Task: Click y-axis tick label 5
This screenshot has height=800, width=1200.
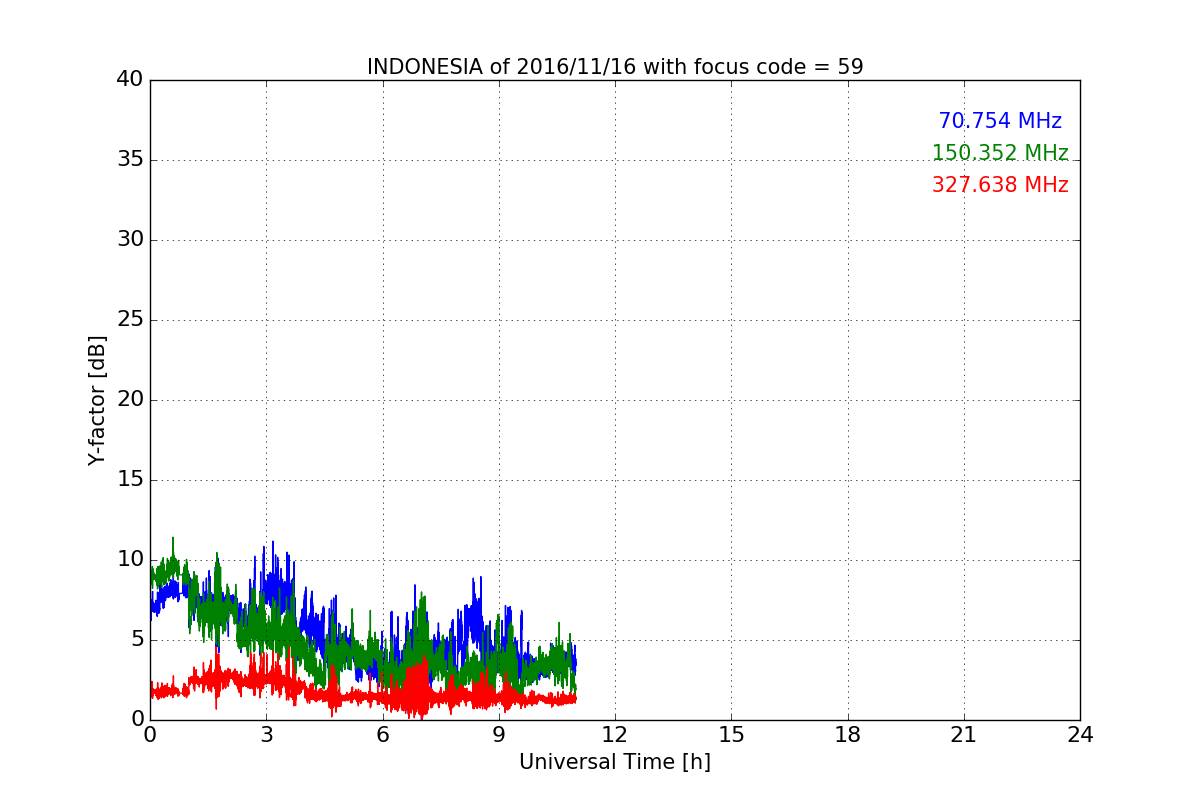Action: (137, 639)
